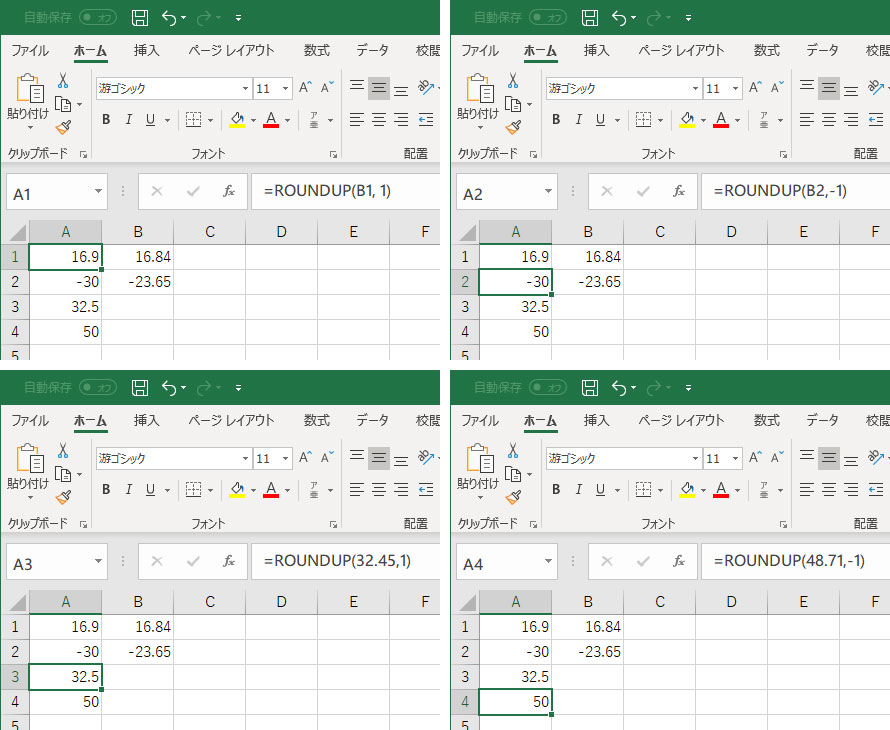Click Undo arrow in the A2 window

(619, 18)
